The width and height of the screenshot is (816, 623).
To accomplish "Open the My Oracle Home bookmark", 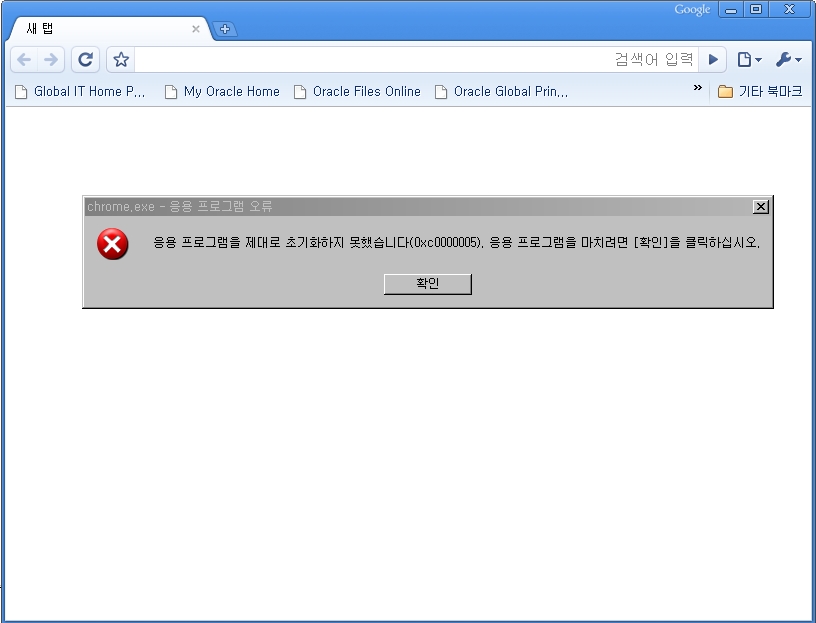I will [222, 92].
